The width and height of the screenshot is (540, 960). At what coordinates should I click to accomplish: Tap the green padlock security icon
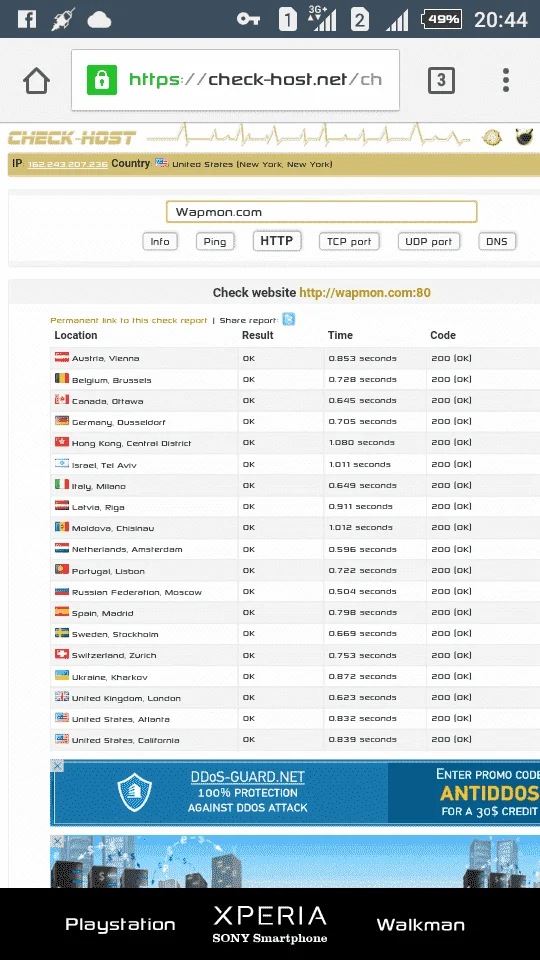tap(102, 80)
